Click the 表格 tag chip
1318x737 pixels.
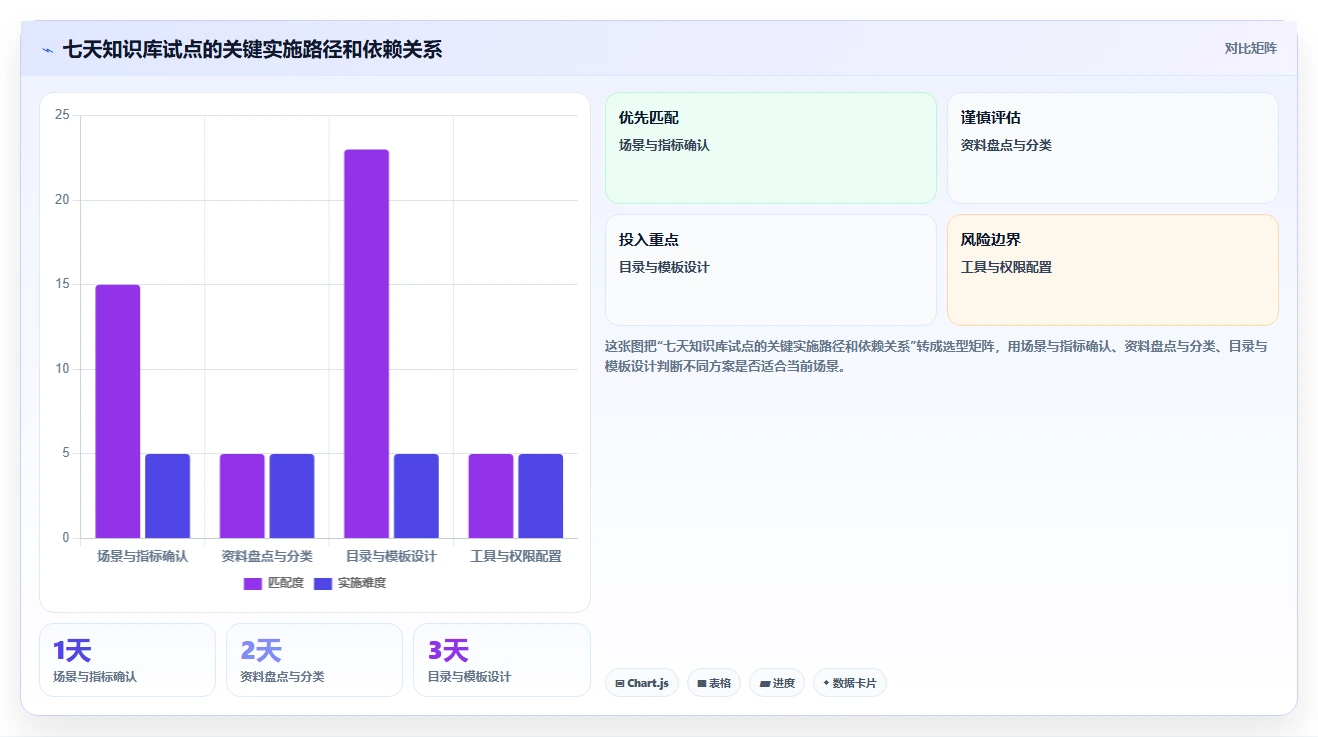(x=714, y=683)
